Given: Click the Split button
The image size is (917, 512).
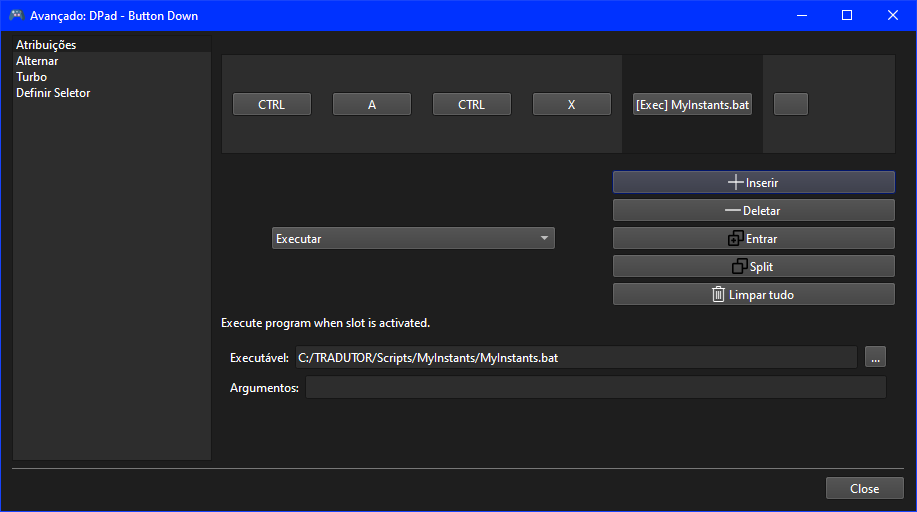Looking at the screenshot, I should (753, 266).
